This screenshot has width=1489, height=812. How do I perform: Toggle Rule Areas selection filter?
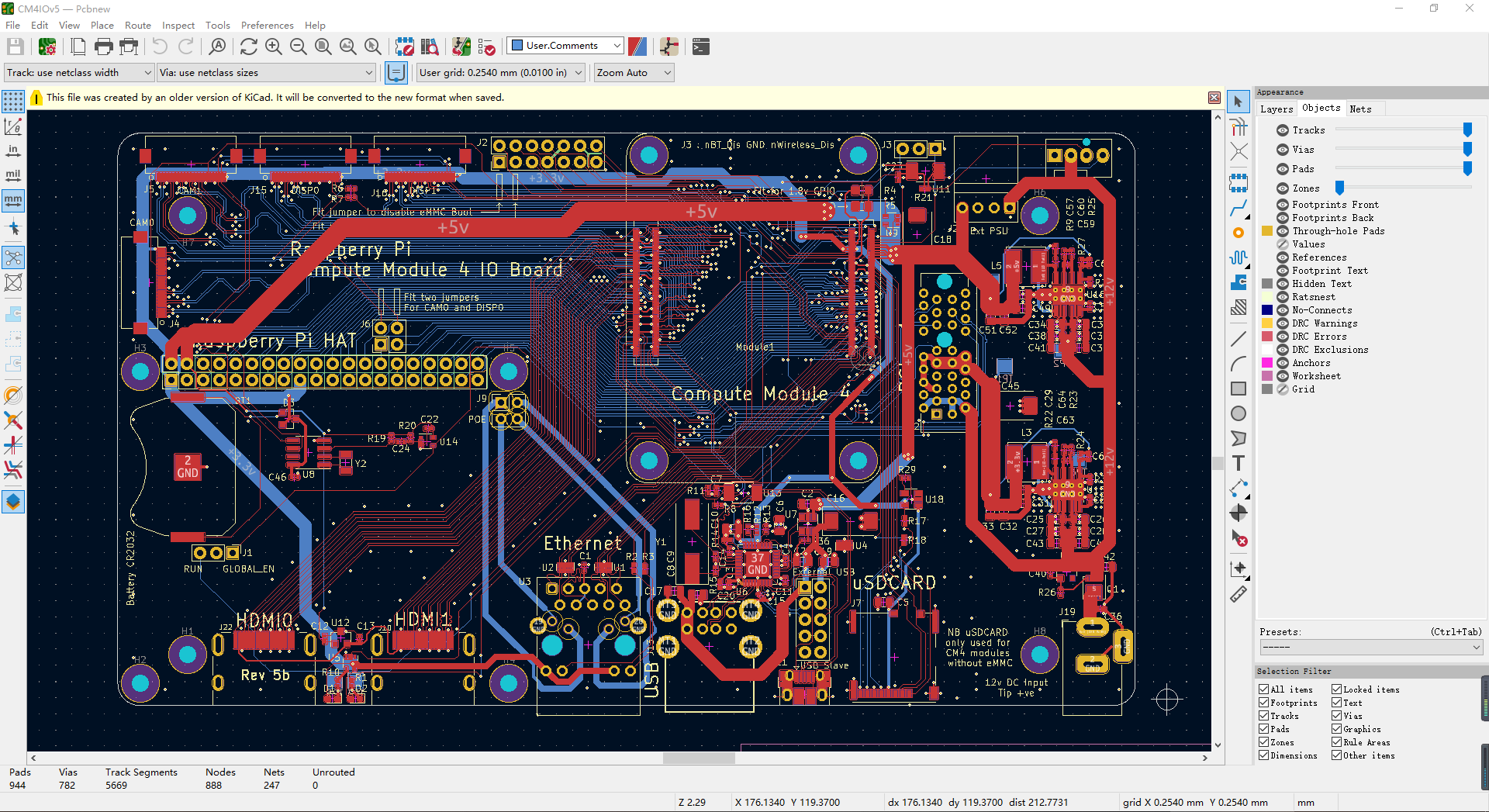(x=1337, y=742)
